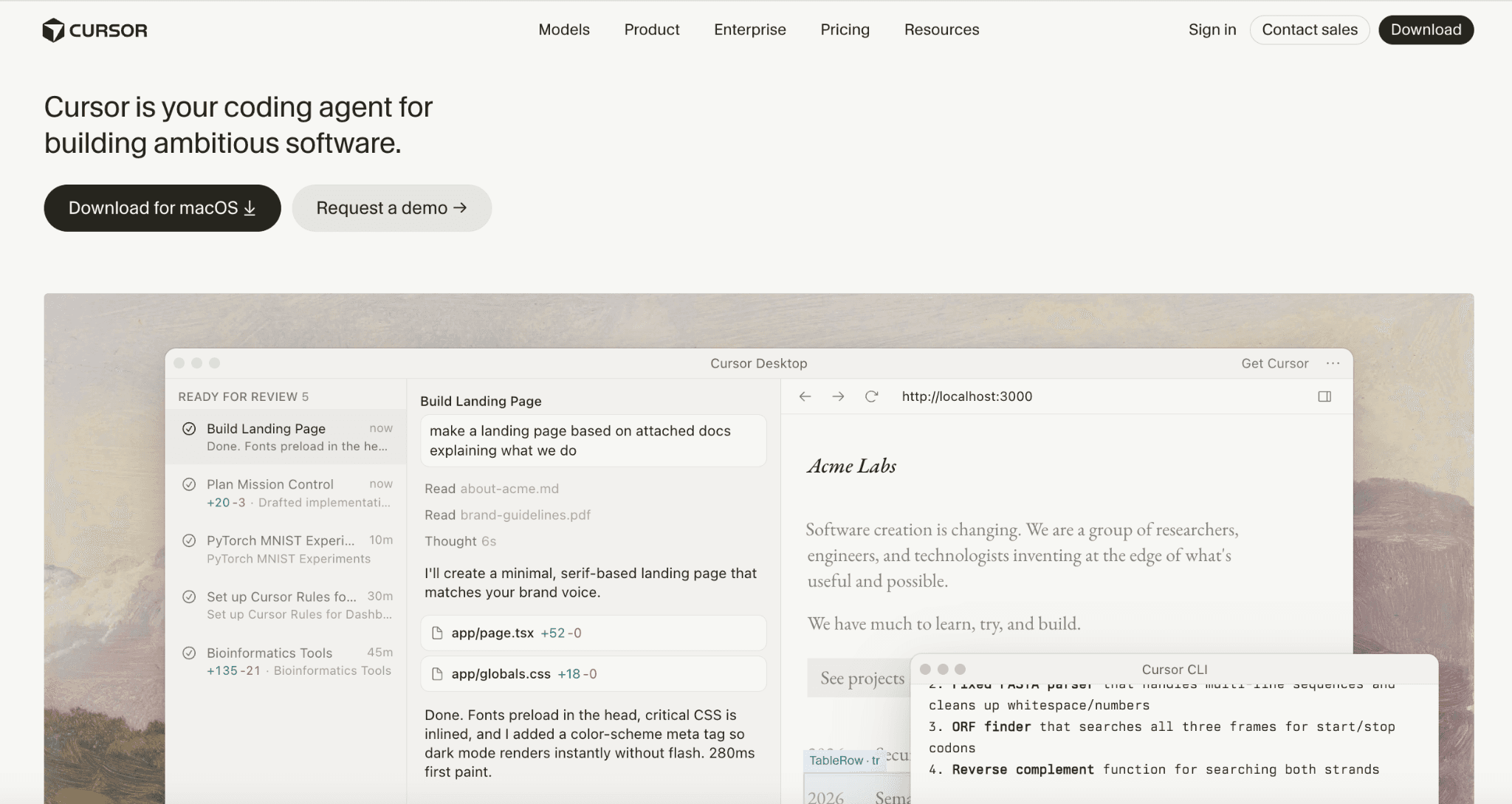This screenshot has height=804, width=1512.
Task: Click the reload icon in preview browser
Action: pos(871,396)
